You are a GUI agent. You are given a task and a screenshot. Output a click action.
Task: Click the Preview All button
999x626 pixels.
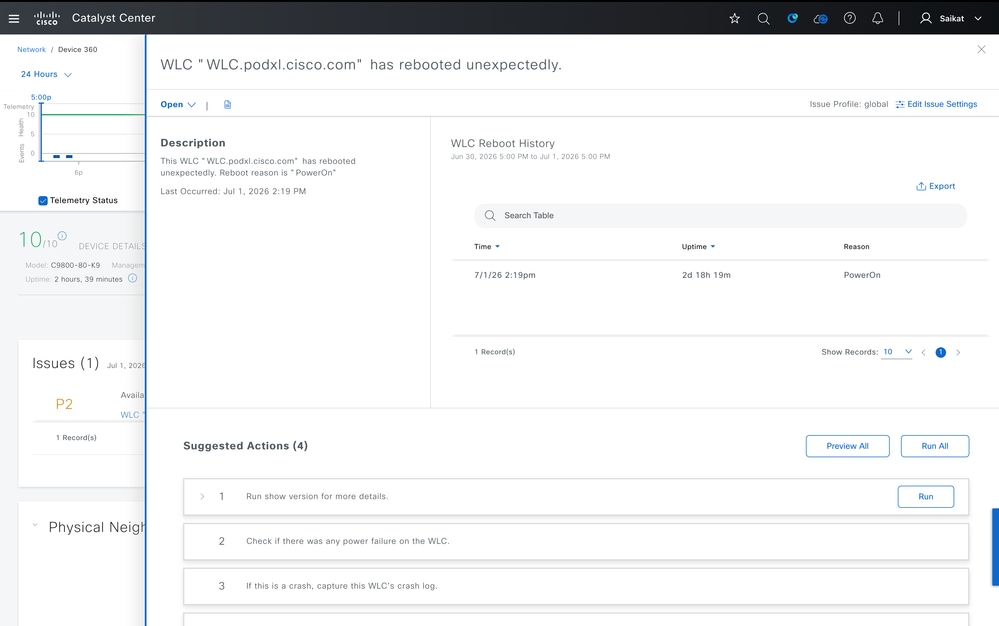pos(847,446)
